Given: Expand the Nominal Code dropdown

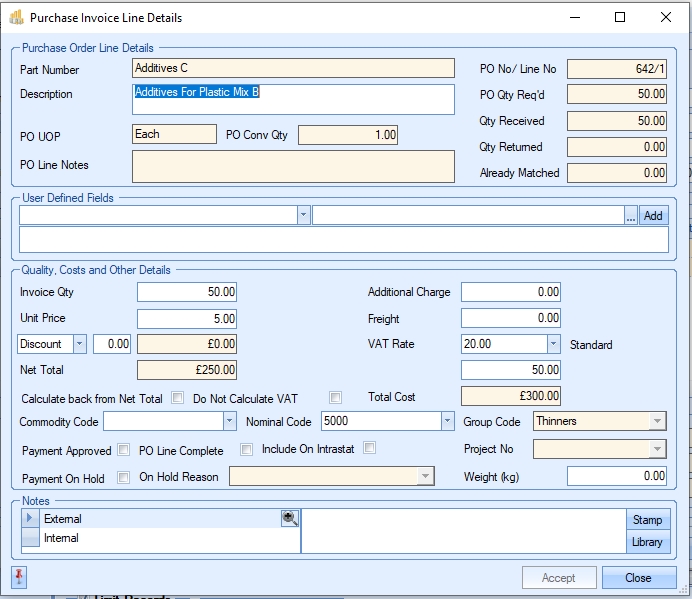Looking at the screenshot, I should tap(447, 421).
